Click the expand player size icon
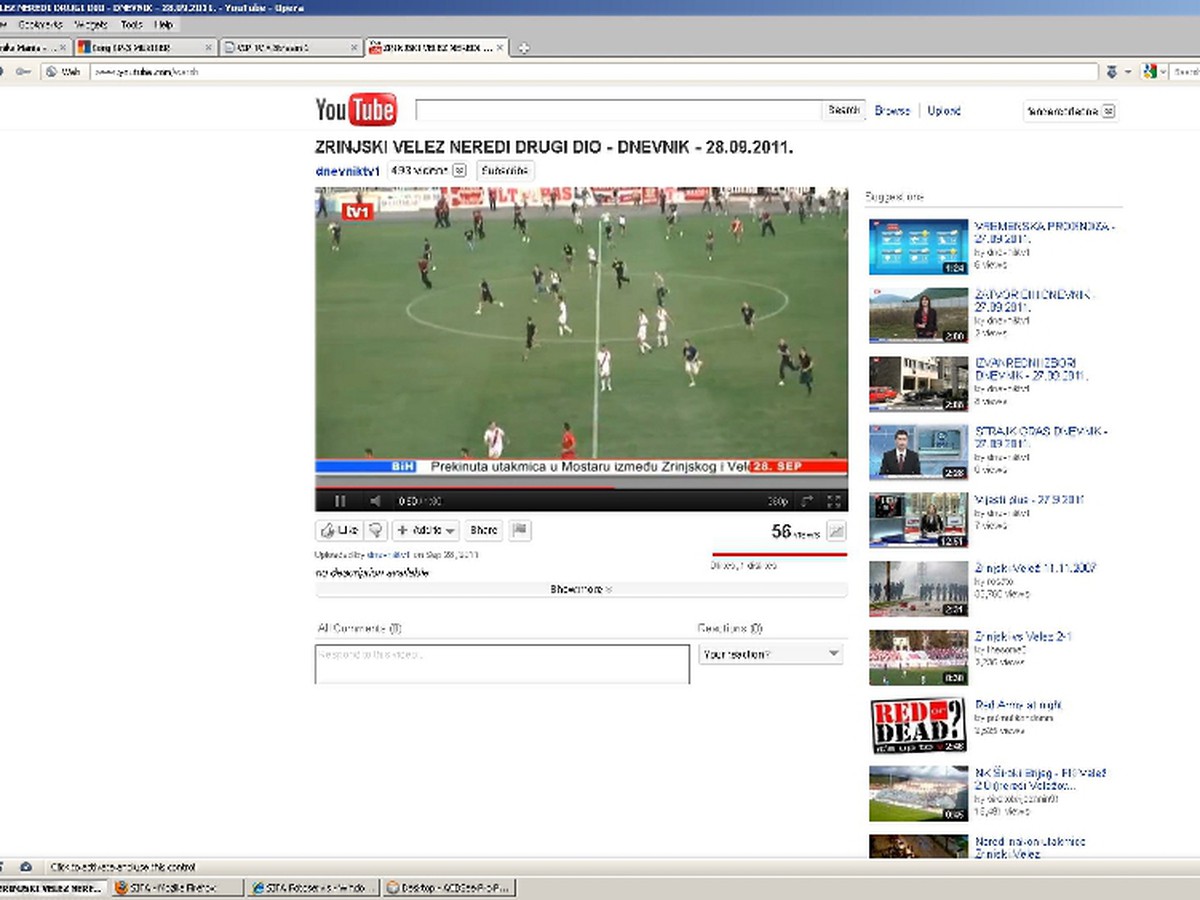The image size is (1200, 900). click(x=806, y=501)
